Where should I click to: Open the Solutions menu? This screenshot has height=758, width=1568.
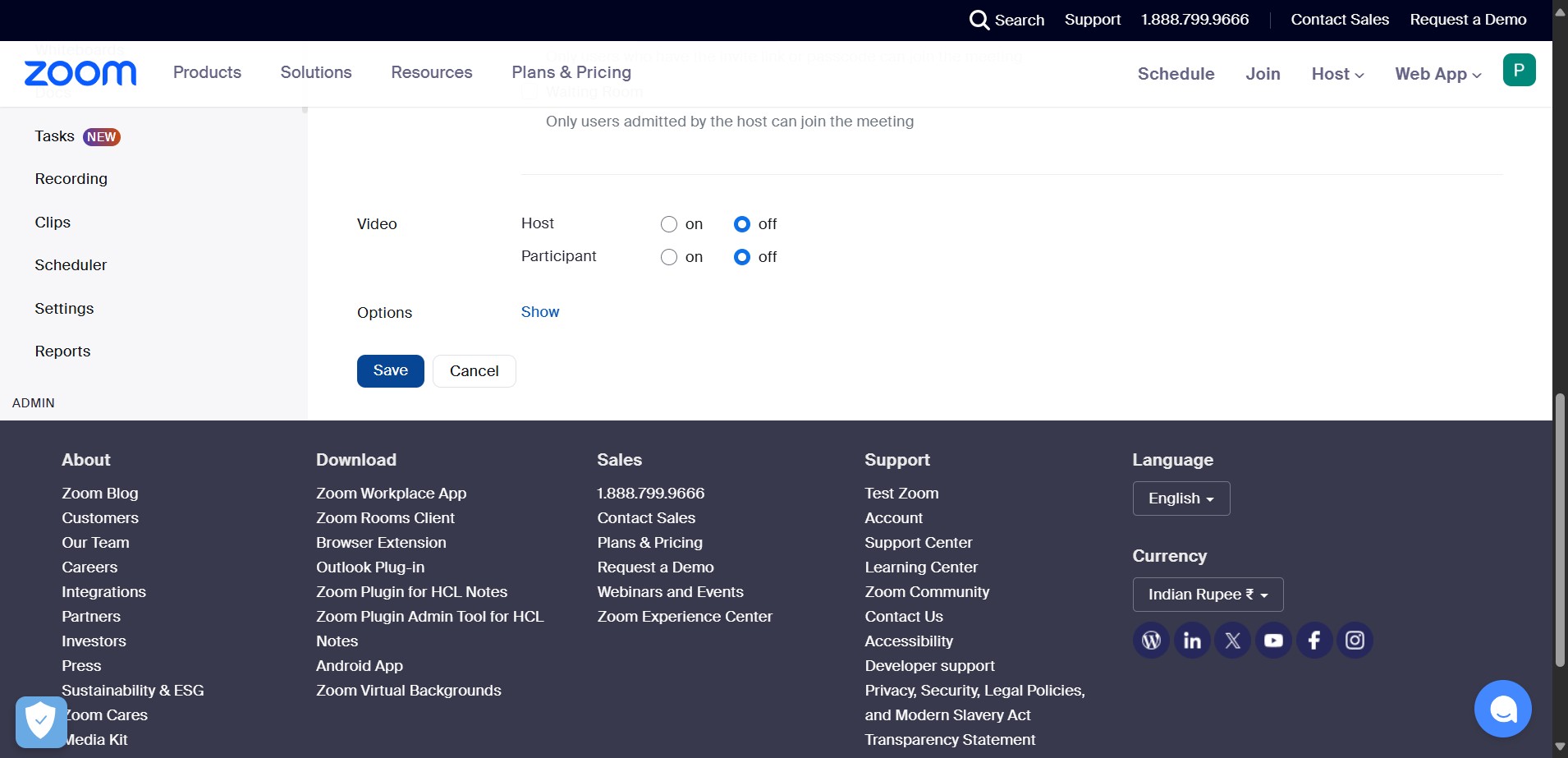316,72
